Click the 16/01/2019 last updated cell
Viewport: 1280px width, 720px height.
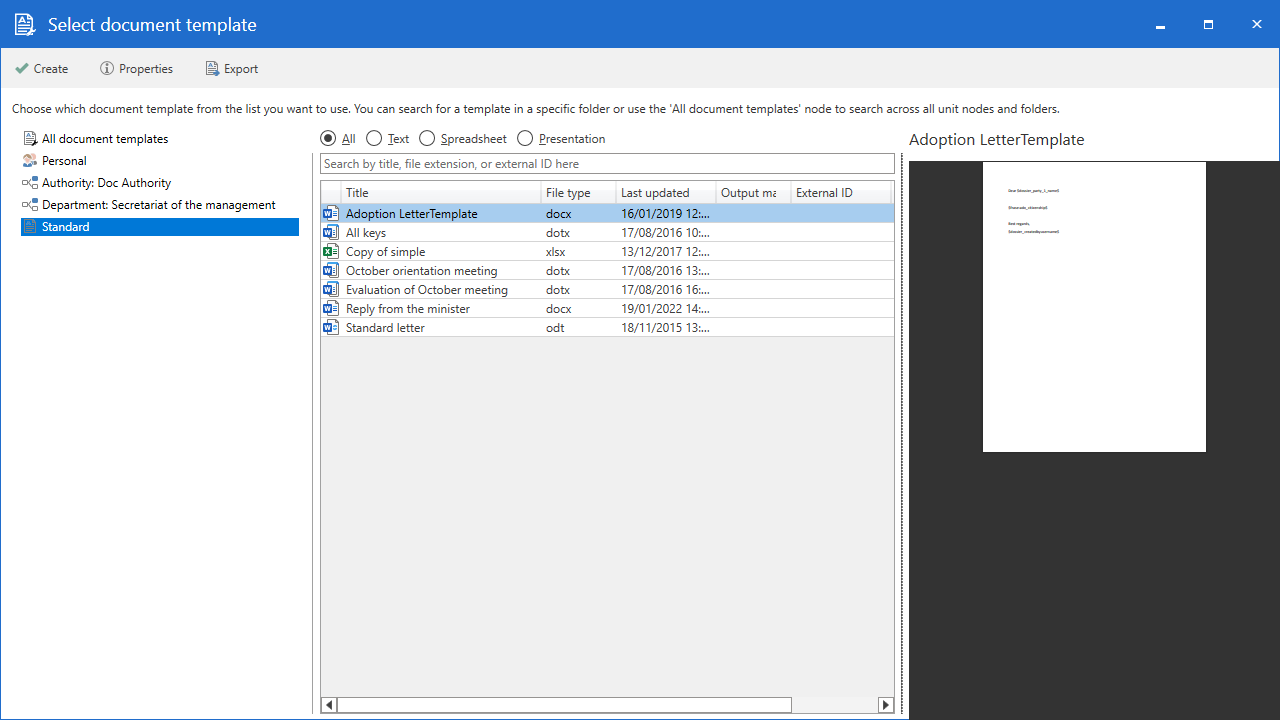click(665, 214)
